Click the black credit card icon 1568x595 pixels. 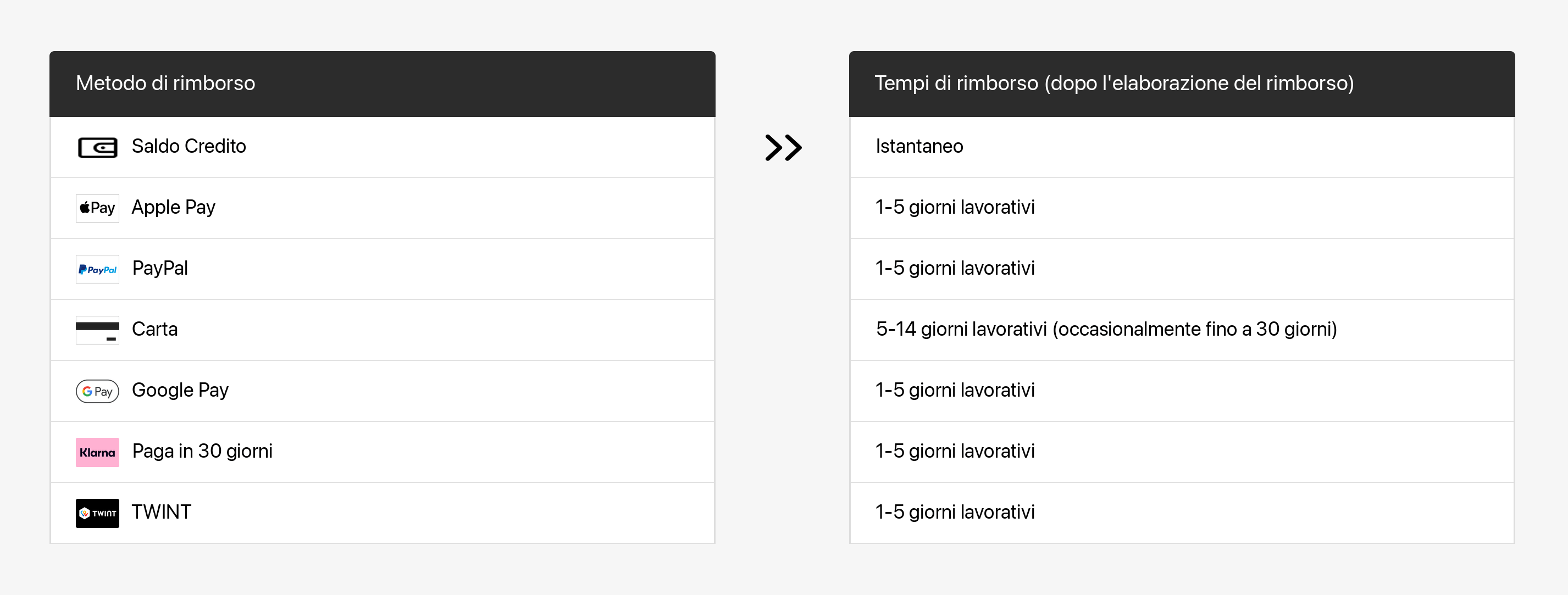point(97,330)
